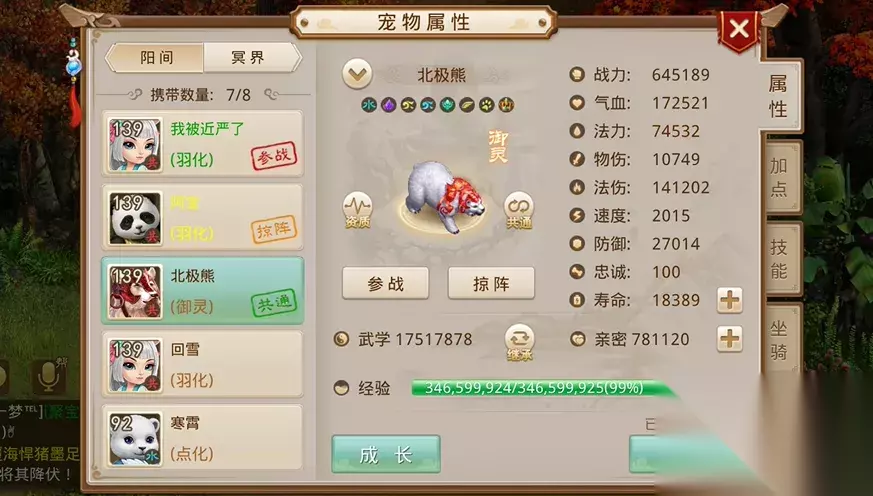
Task: Select the pet 回雪 in the list
Action: click(x=203, y=365)
